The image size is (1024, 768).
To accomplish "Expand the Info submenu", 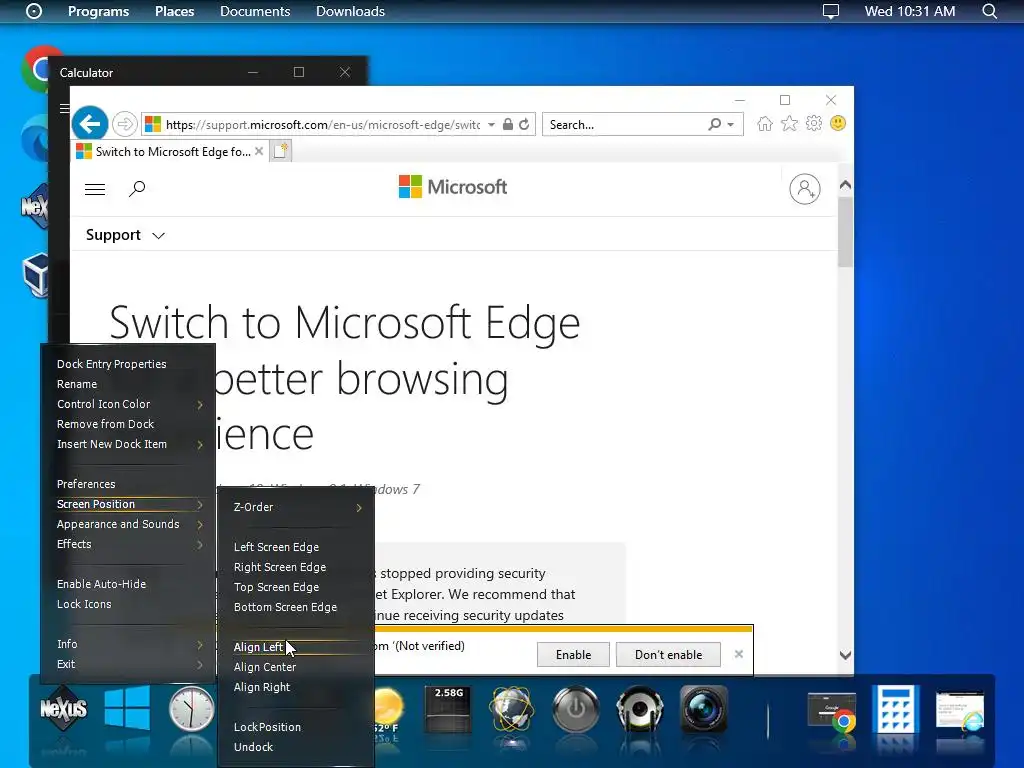I will [x=129, y=644].
